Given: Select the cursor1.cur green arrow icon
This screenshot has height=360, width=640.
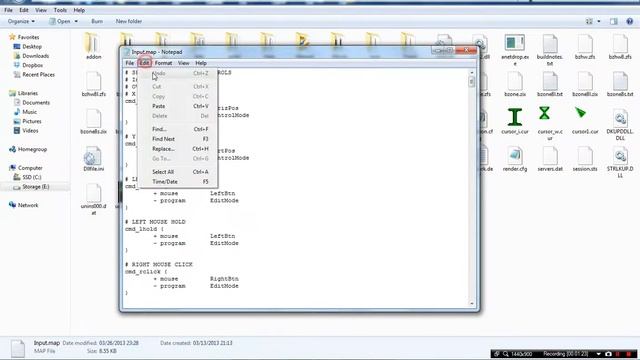Looking at the screenshot, I should click(580, 113).
